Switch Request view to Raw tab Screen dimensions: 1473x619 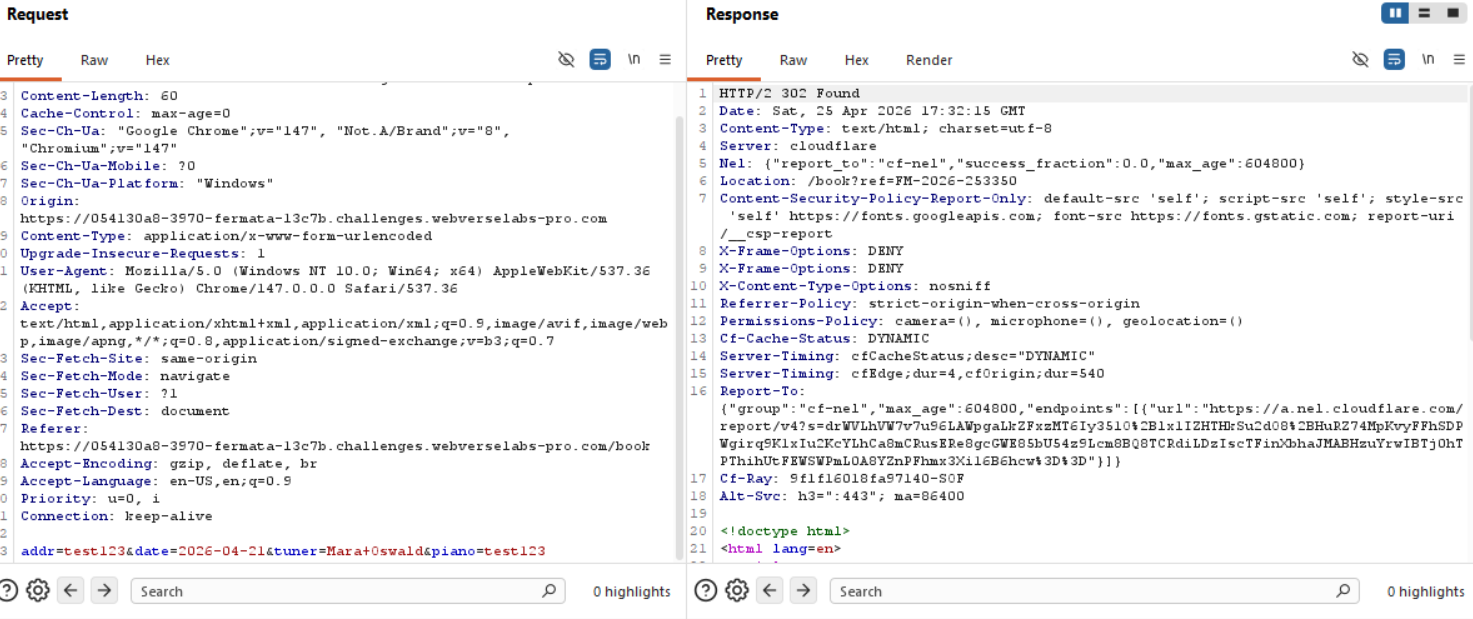94,60
